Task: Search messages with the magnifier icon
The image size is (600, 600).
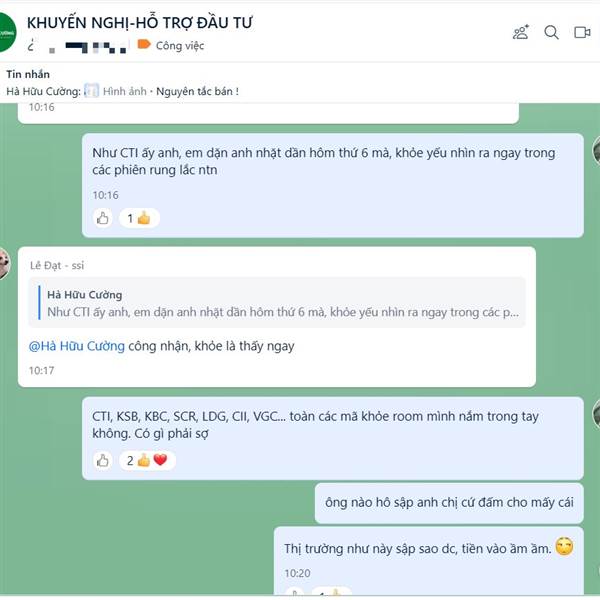Action: click(x=551, y=32)
